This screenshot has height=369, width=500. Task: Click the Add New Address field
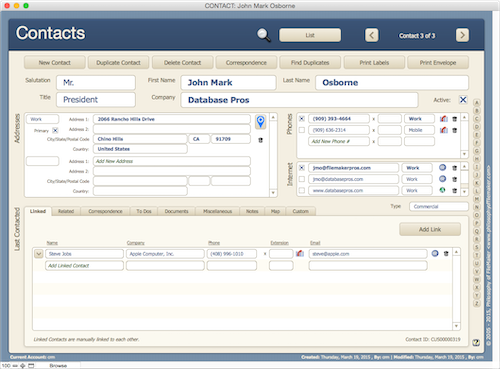click(x=172, y=161)
